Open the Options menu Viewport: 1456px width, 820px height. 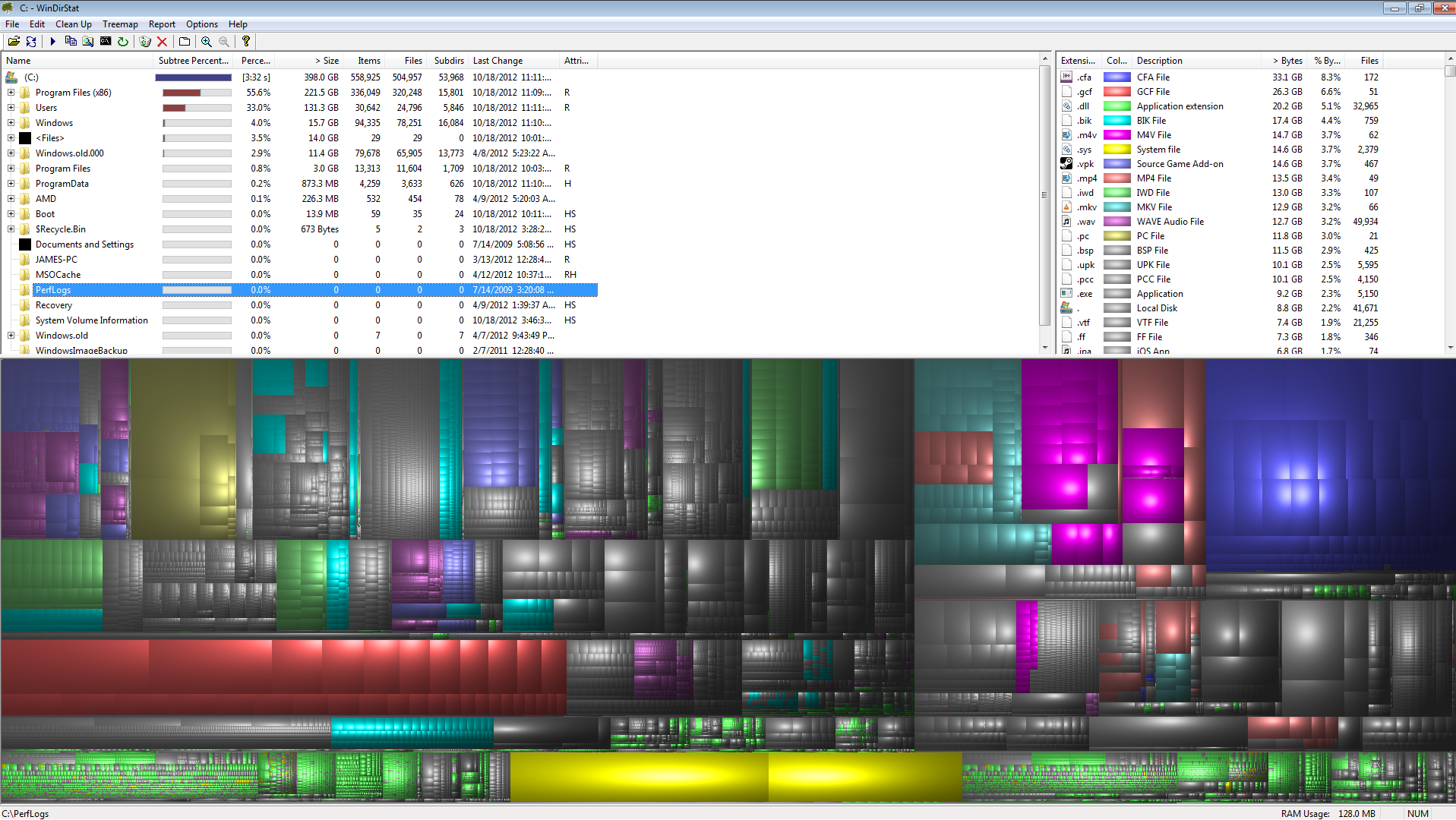(x=202, y=24)
